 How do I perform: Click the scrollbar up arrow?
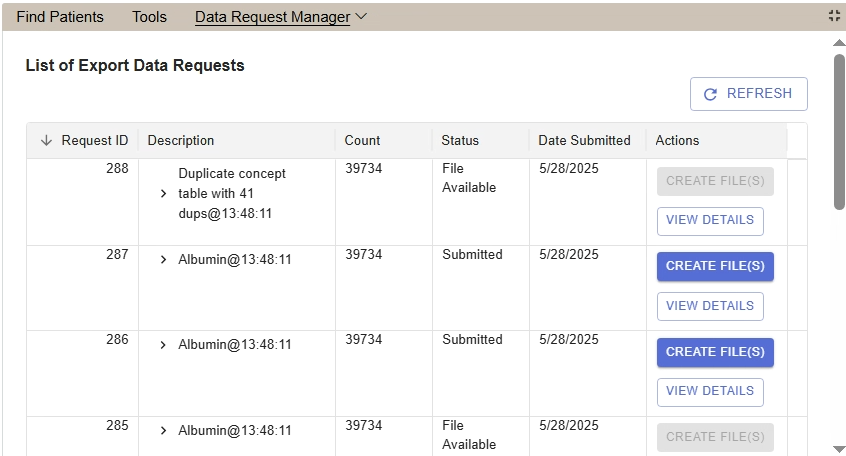(839, 43)
